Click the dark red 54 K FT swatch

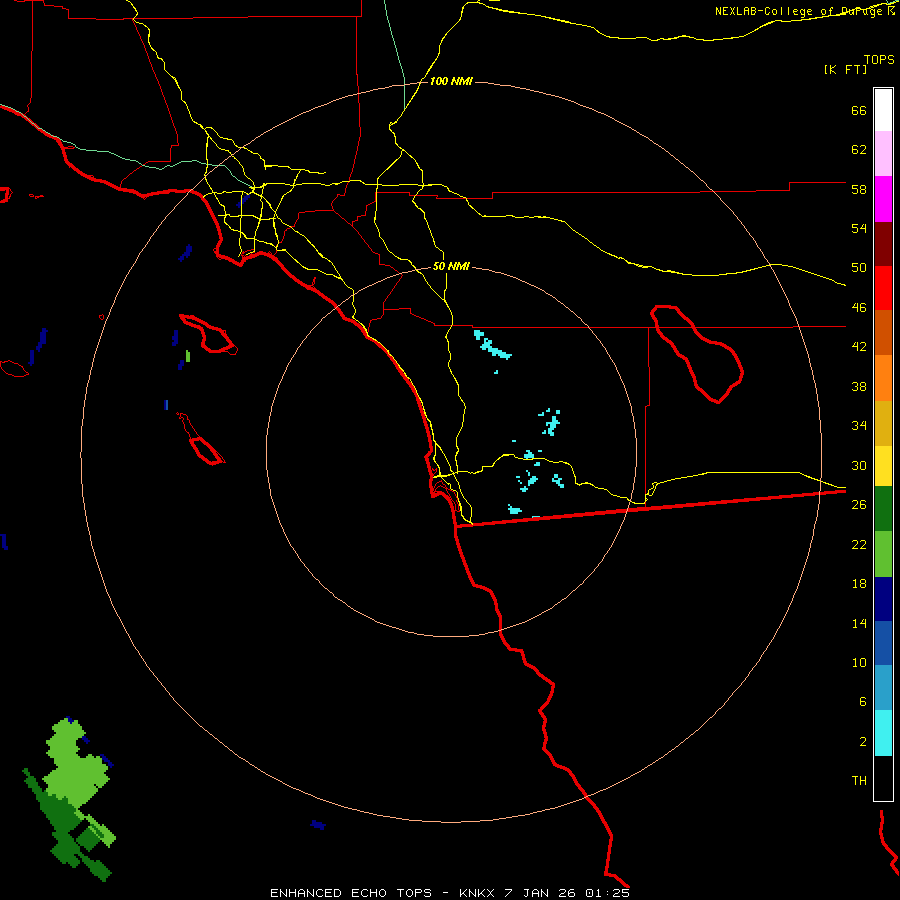point(883,244)
